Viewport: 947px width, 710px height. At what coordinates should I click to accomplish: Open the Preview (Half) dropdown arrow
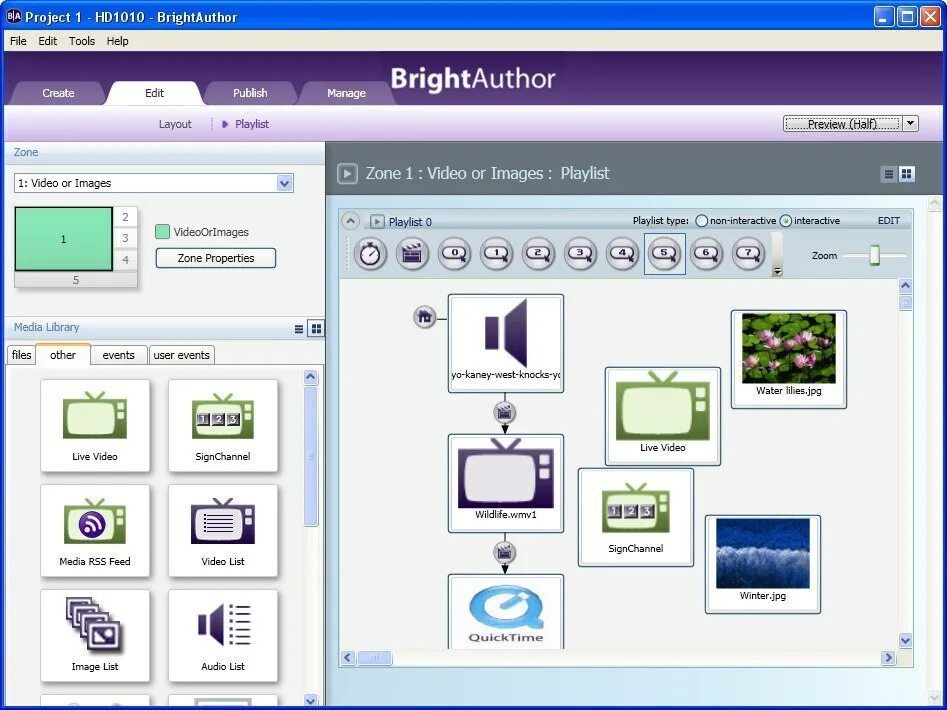910,124
